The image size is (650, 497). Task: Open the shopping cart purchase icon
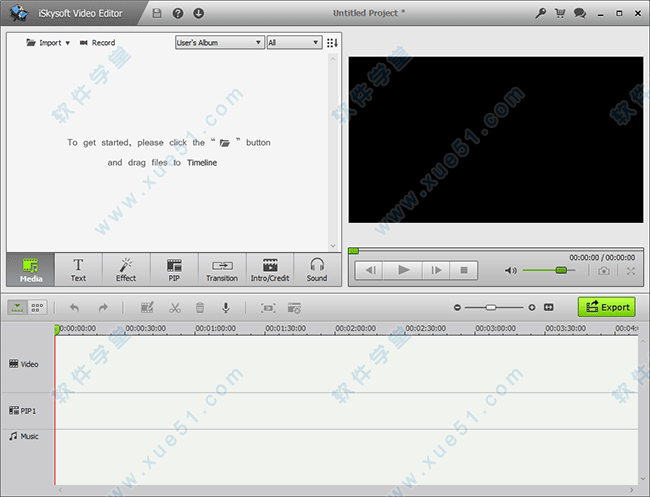(560, 13)
